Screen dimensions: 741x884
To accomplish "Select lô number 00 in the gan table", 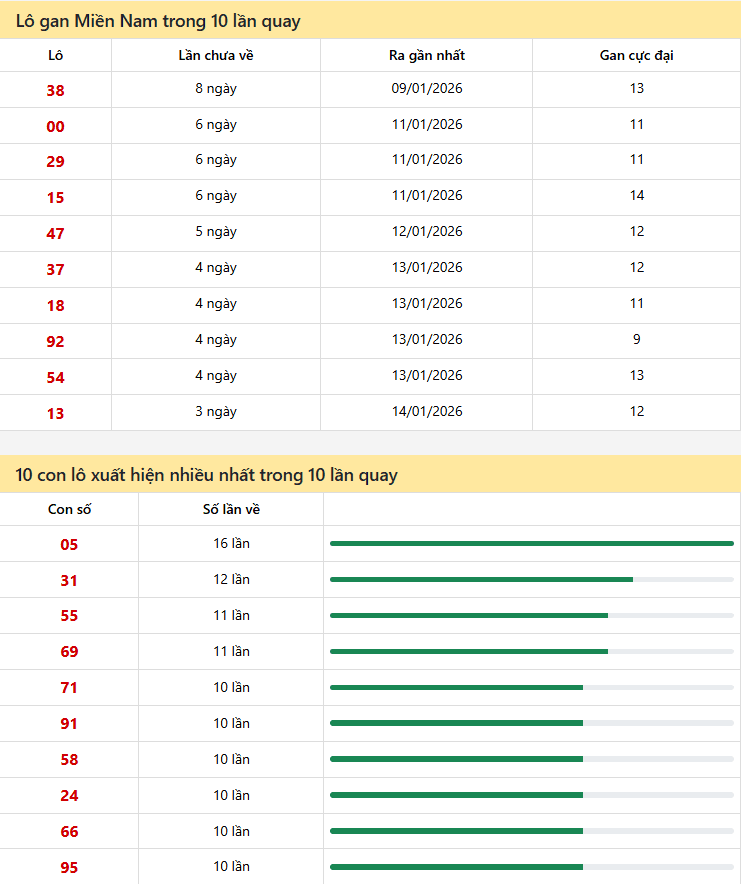I will (55, 126).
